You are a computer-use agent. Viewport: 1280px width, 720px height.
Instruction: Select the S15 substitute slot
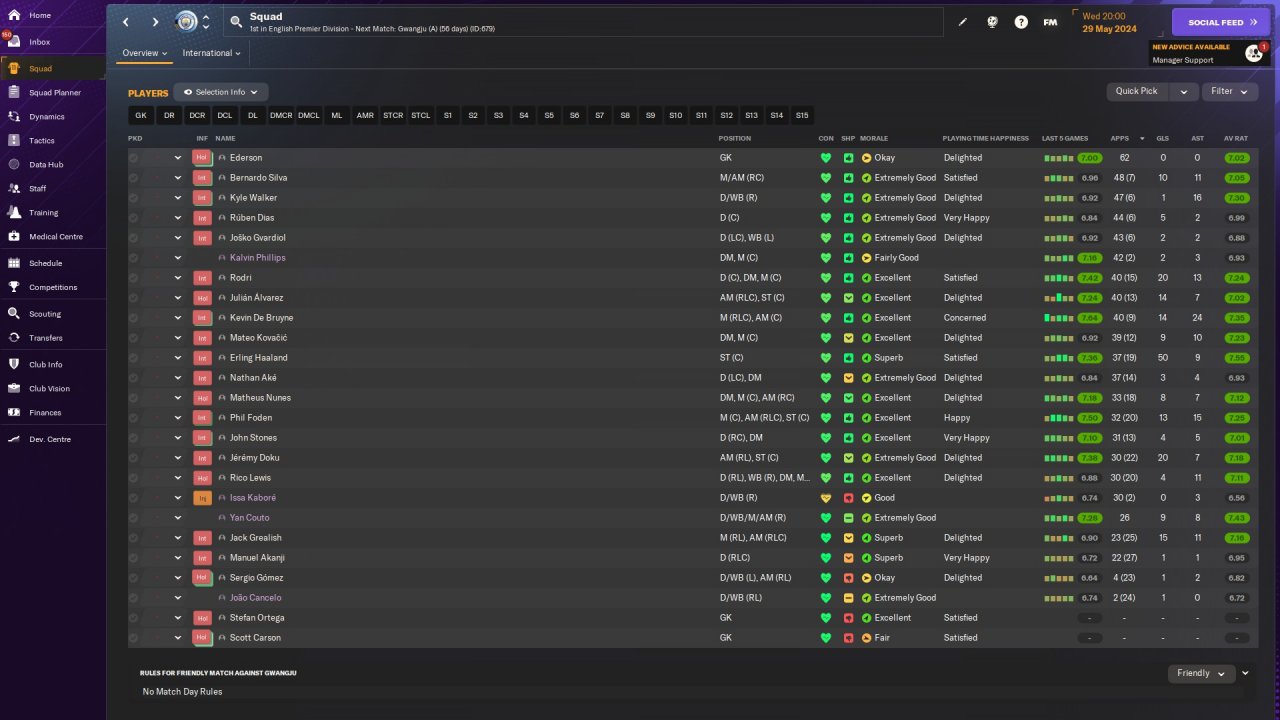tap(802, 116)
